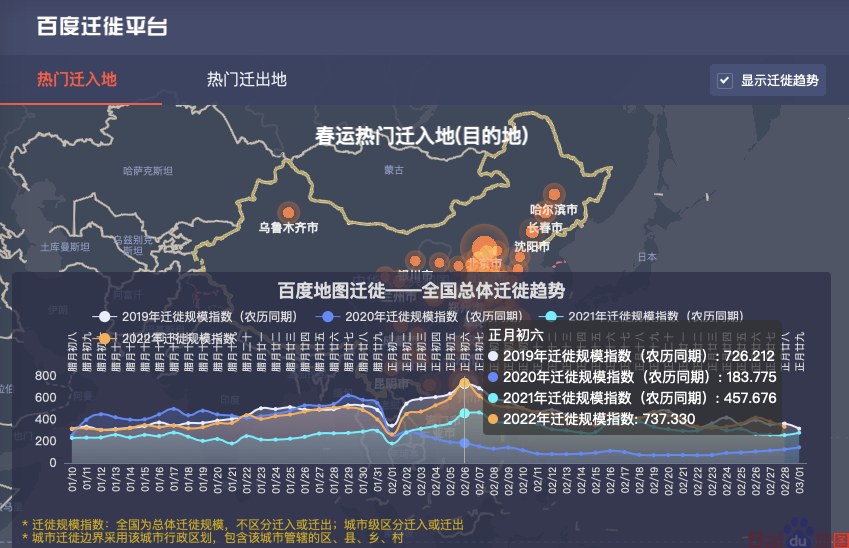Click the 百度地图迁徙——全国总体迁徙趋势 chart title
849x548 pixels.
click(x=421, y=291)
